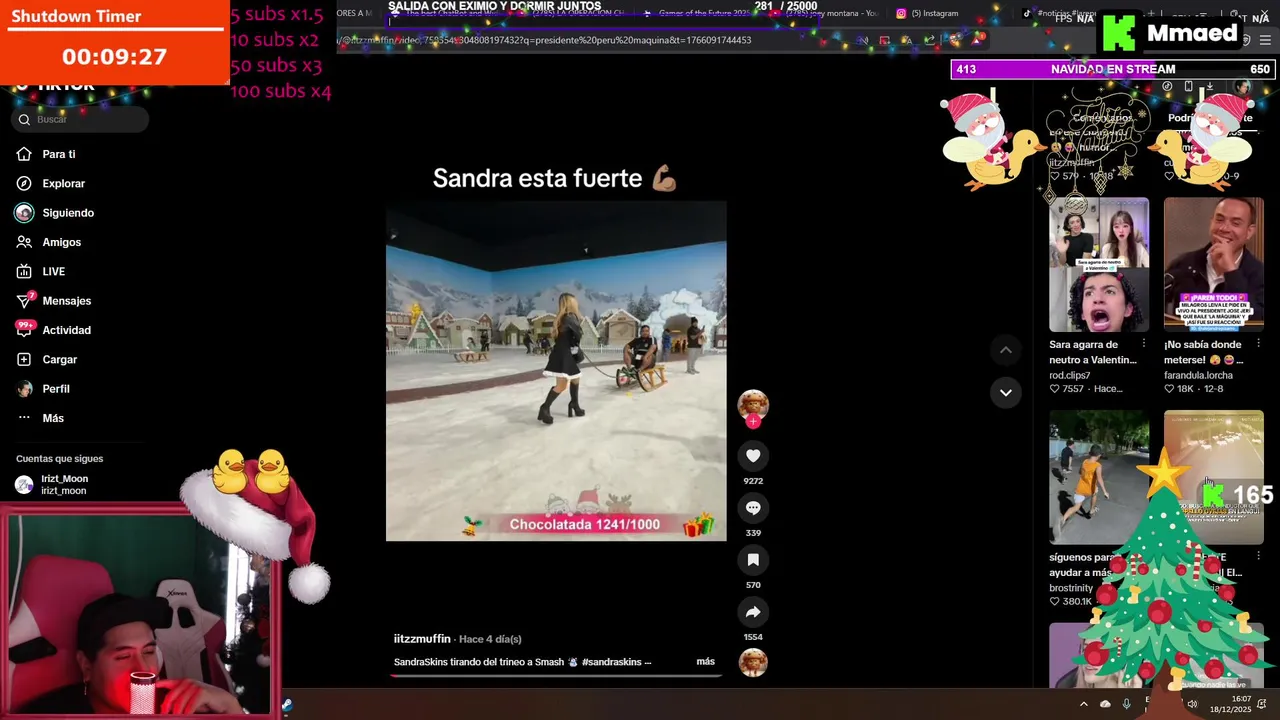Expand the caption with 'más'
The height and width of the screenshot is (720, 1280).
coord(705,662)
